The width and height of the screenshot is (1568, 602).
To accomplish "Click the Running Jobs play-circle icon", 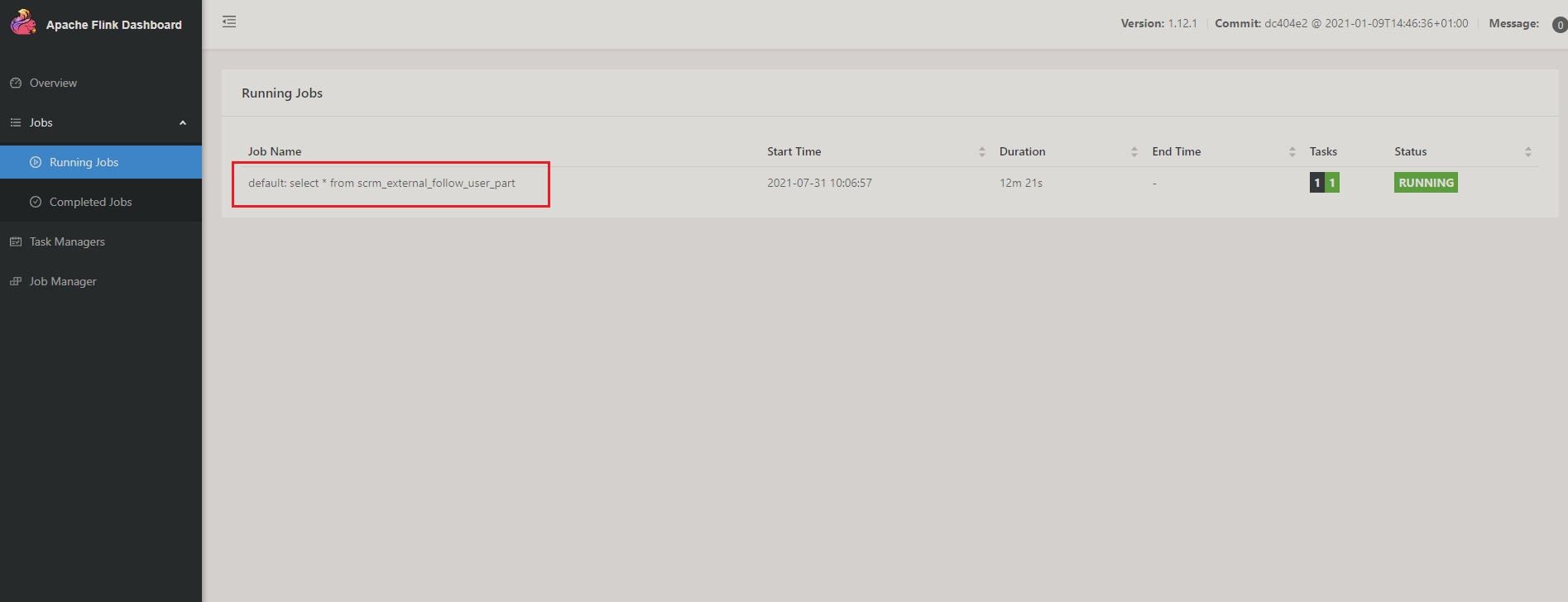I will [36, 162].
